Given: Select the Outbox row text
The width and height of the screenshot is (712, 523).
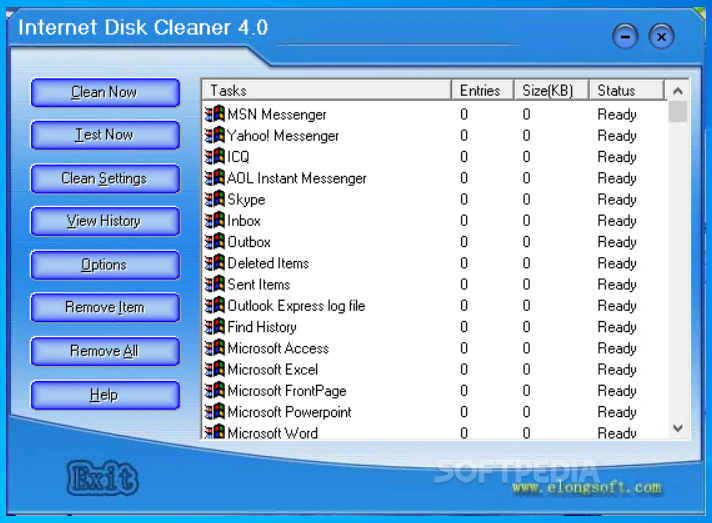Looking at the screenshot, I should (249, 242).
